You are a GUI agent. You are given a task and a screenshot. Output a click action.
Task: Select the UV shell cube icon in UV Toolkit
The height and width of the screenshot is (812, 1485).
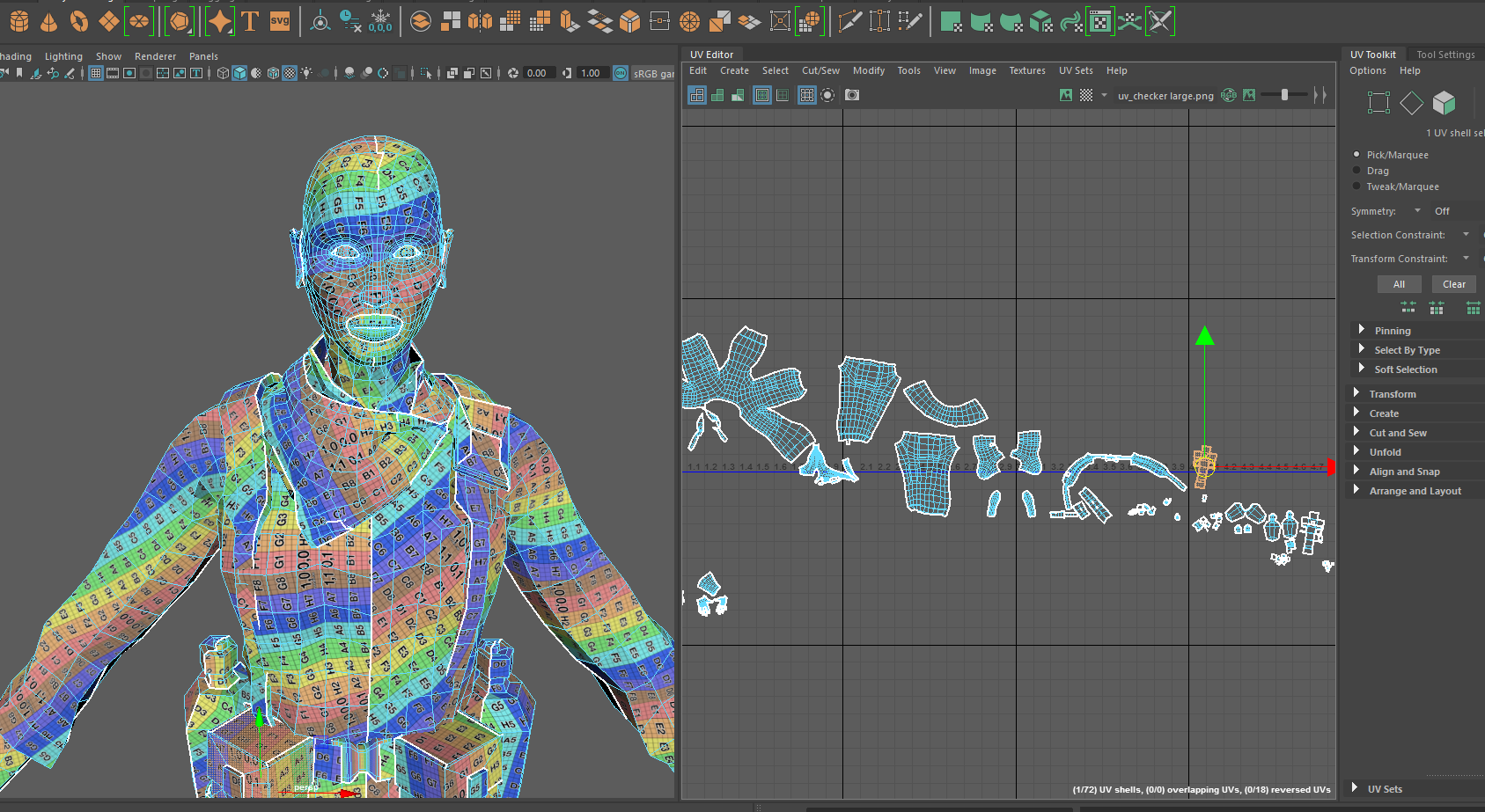tap(1444, 103)
